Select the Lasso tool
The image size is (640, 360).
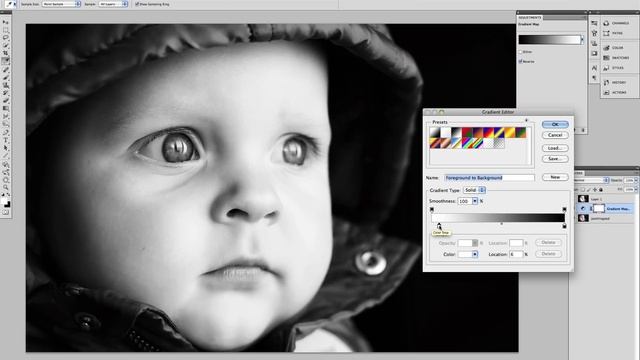click(6, 38)
